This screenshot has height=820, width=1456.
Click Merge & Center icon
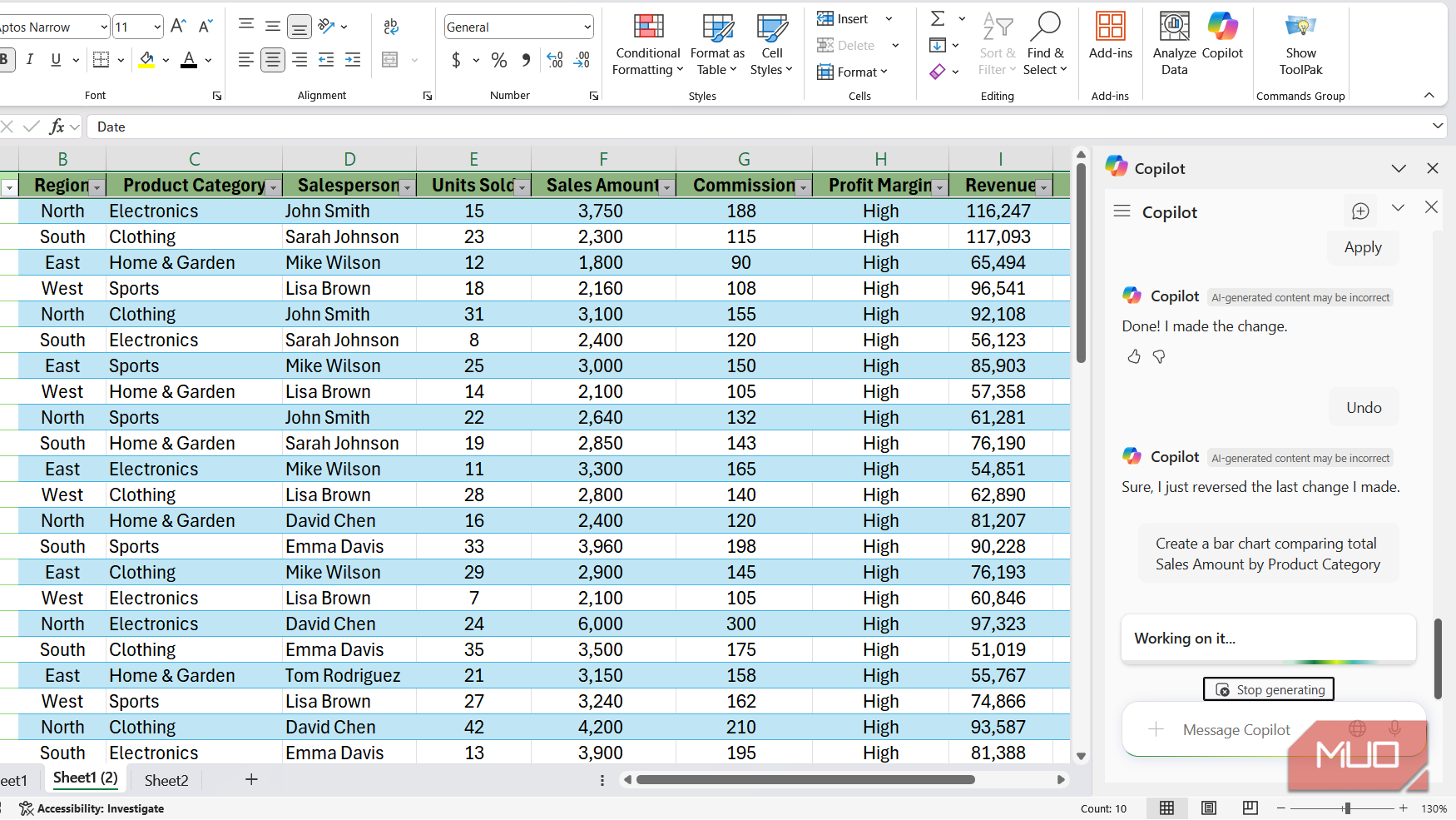[390, 59]
